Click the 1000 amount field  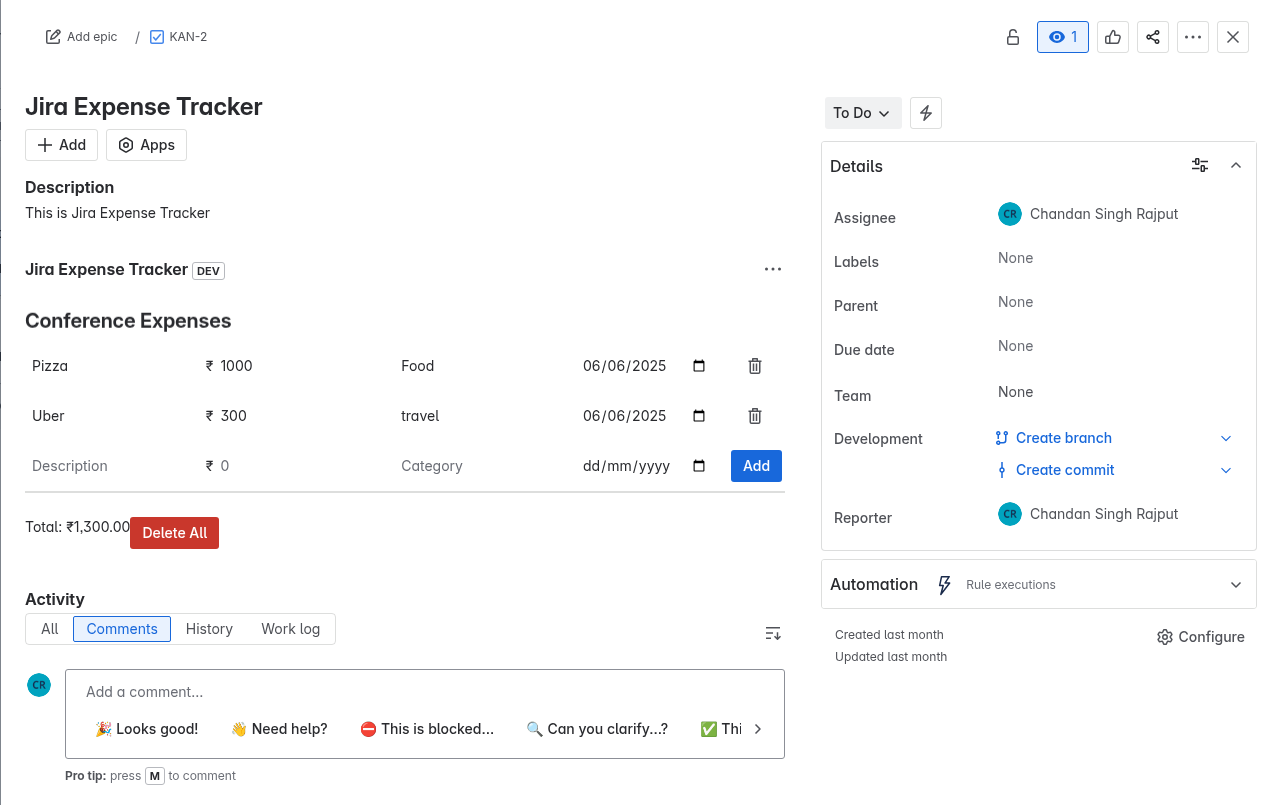click(300, 366)
